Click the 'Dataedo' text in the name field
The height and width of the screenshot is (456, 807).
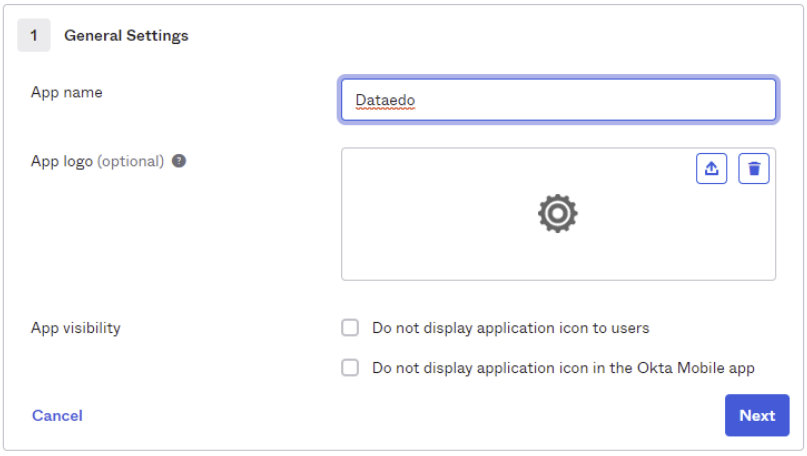pyautogui.click(x=385, y=100)
